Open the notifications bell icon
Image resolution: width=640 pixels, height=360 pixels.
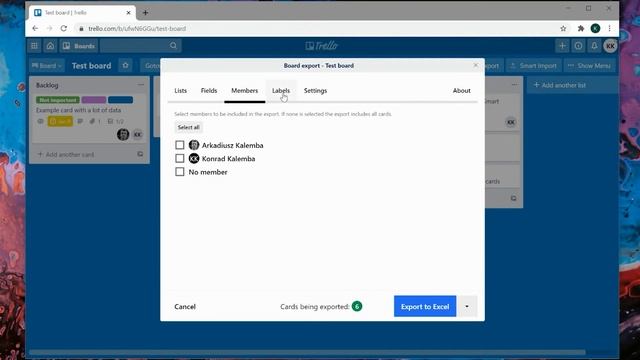(x=594, y=46)
